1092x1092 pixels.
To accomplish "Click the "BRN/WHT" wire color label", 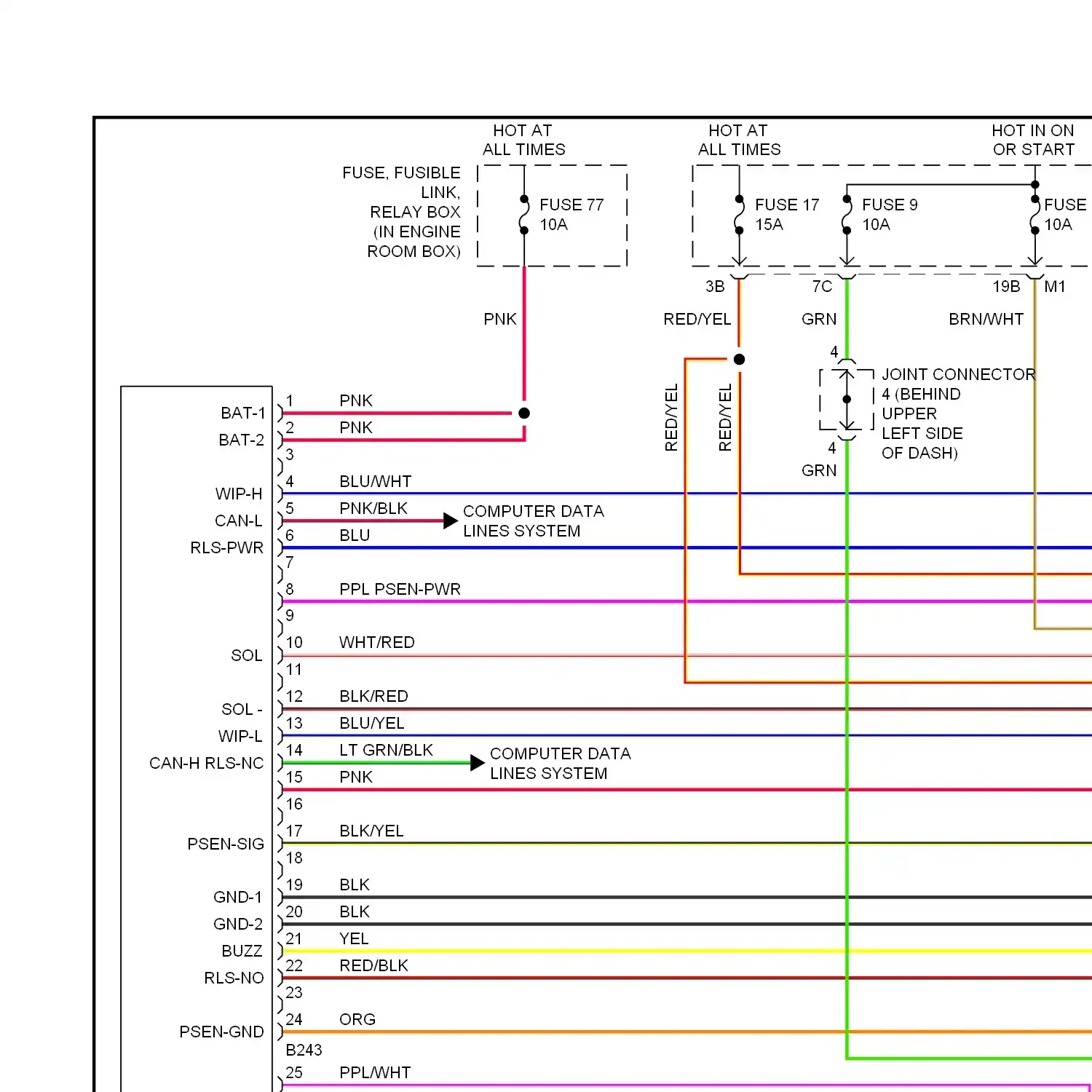I will (x=986, y=320).
